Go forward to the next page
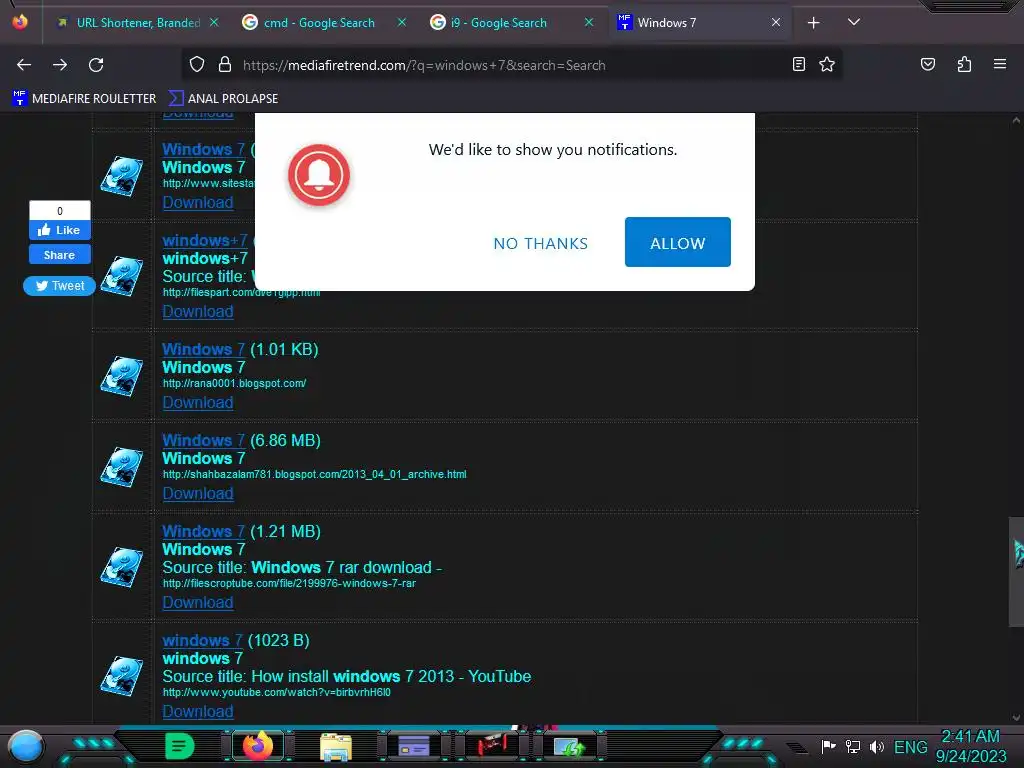1024x768 pixels. point(60,65)
